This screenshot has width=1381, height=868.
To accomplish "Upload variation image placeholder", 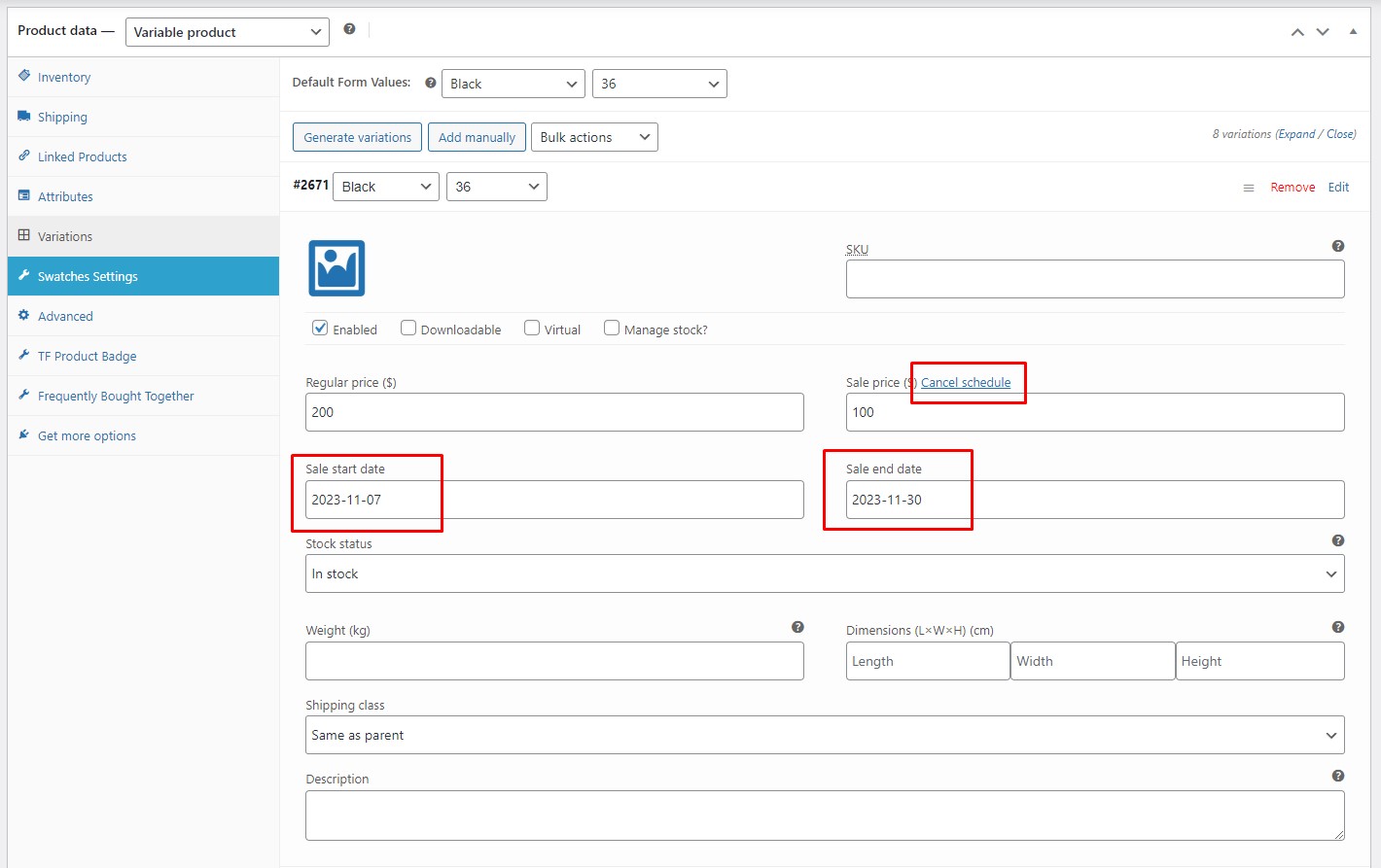I will [x=336, y=268].
